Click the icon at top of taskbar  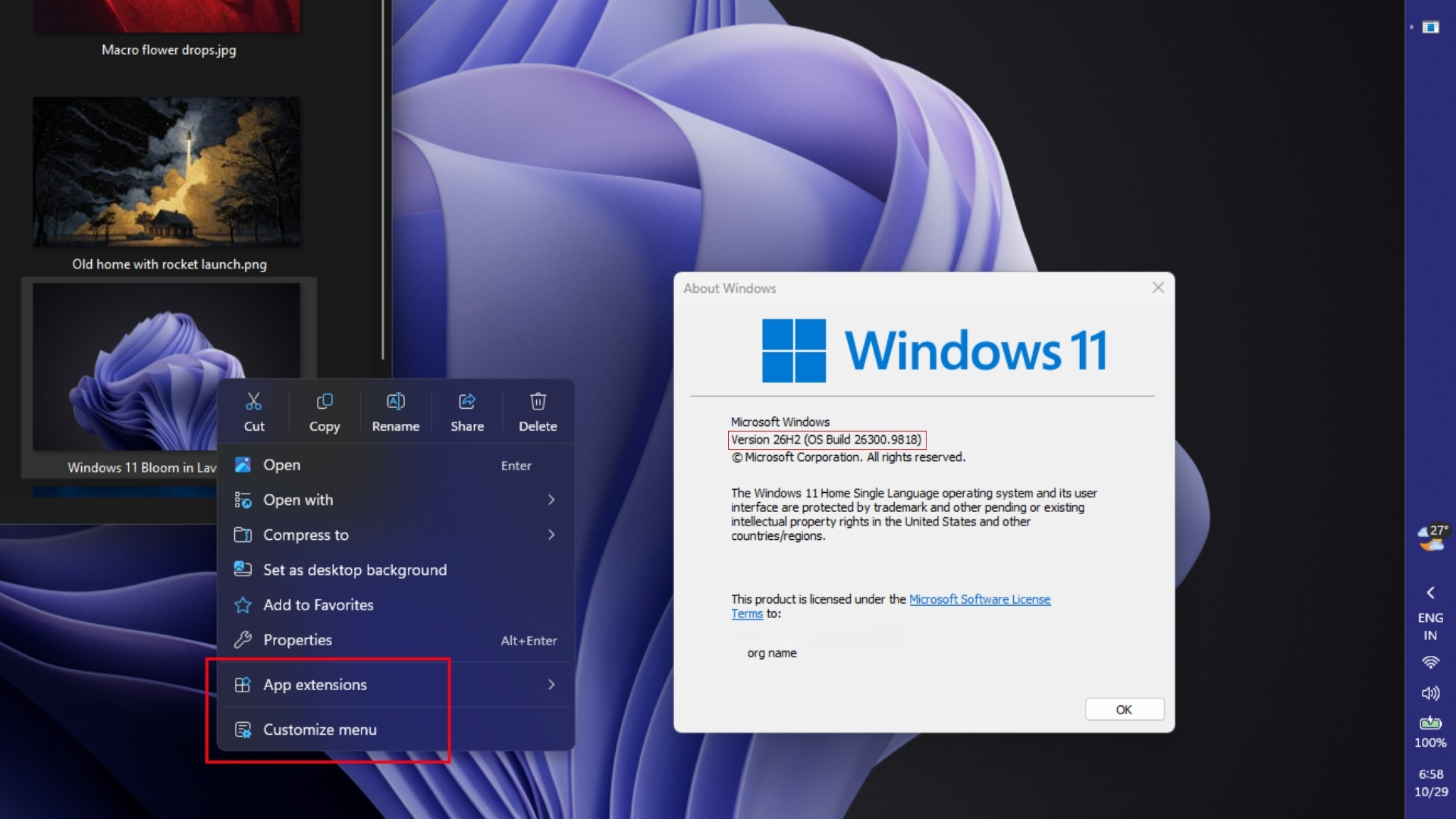click(x=1430, y=27)
